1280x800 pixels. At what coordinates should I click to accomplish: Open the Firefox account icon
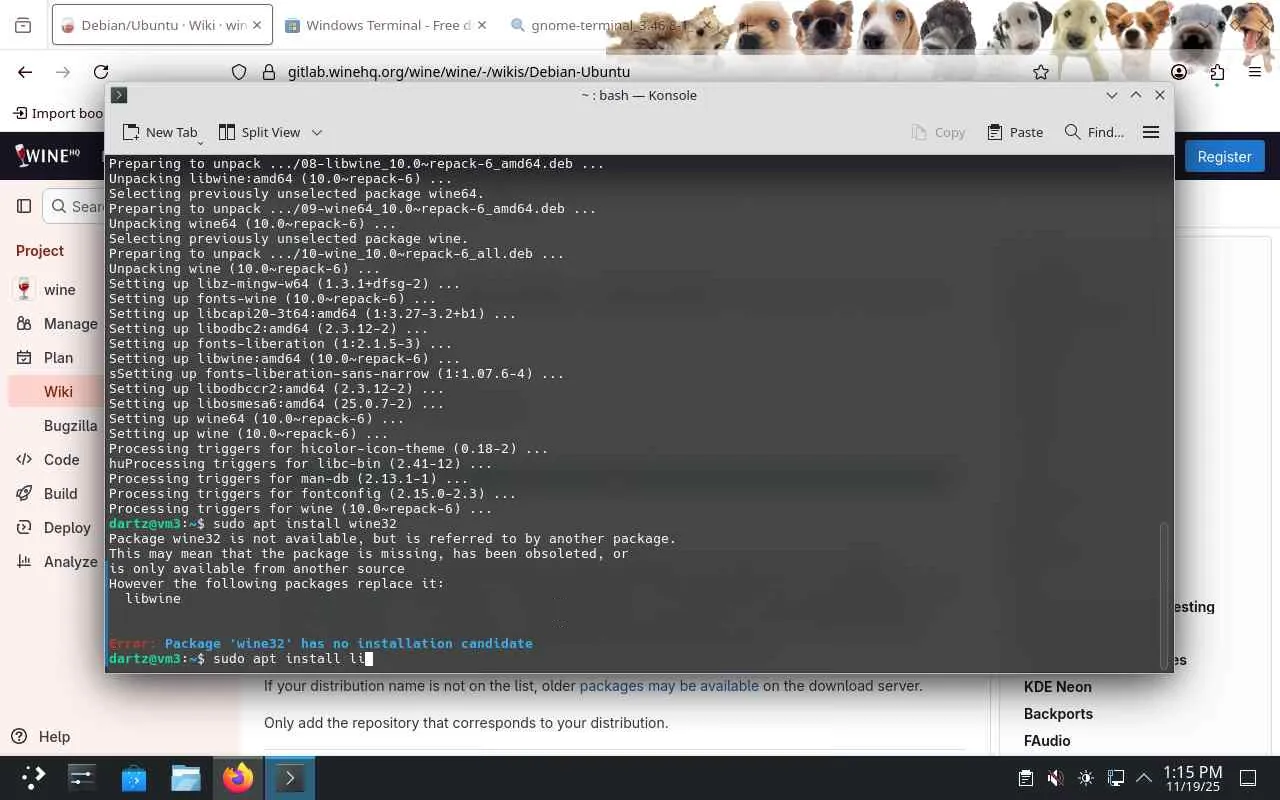1179,72
